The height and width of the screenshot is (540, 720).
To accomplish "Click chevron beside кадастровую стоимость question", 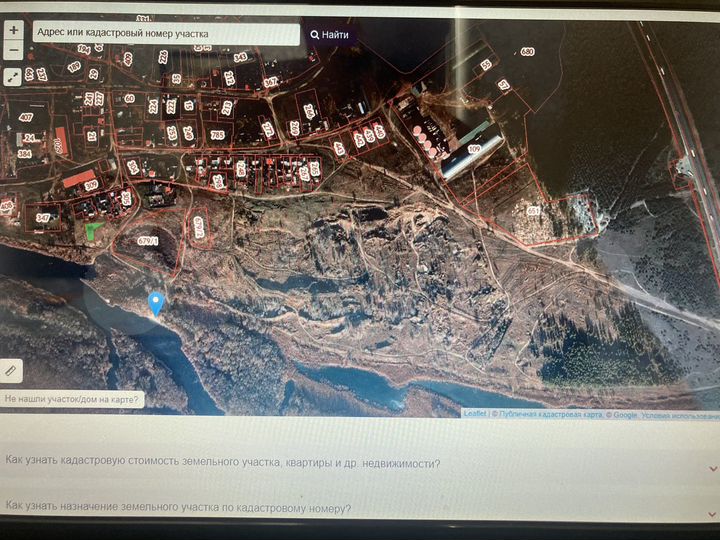I will 711,467.
